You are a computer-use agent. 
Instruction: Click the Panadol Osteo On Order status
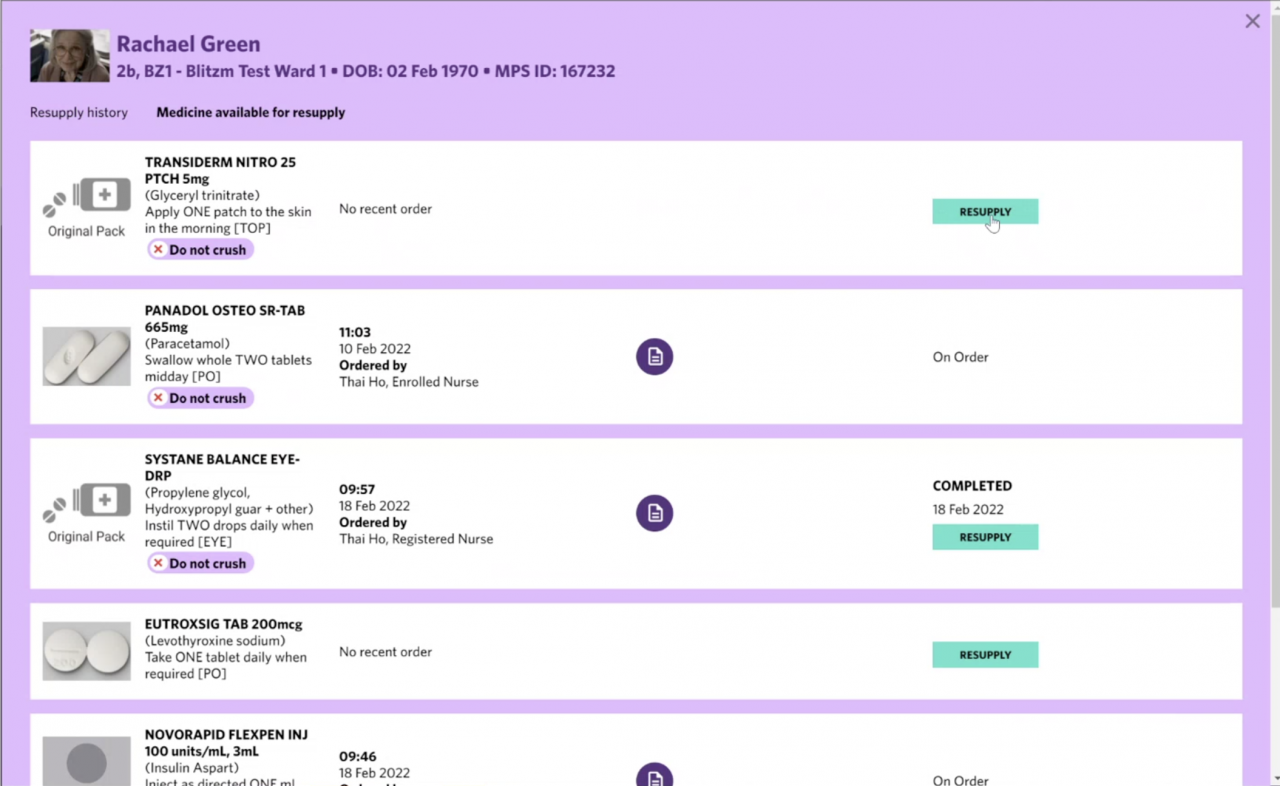960,357
